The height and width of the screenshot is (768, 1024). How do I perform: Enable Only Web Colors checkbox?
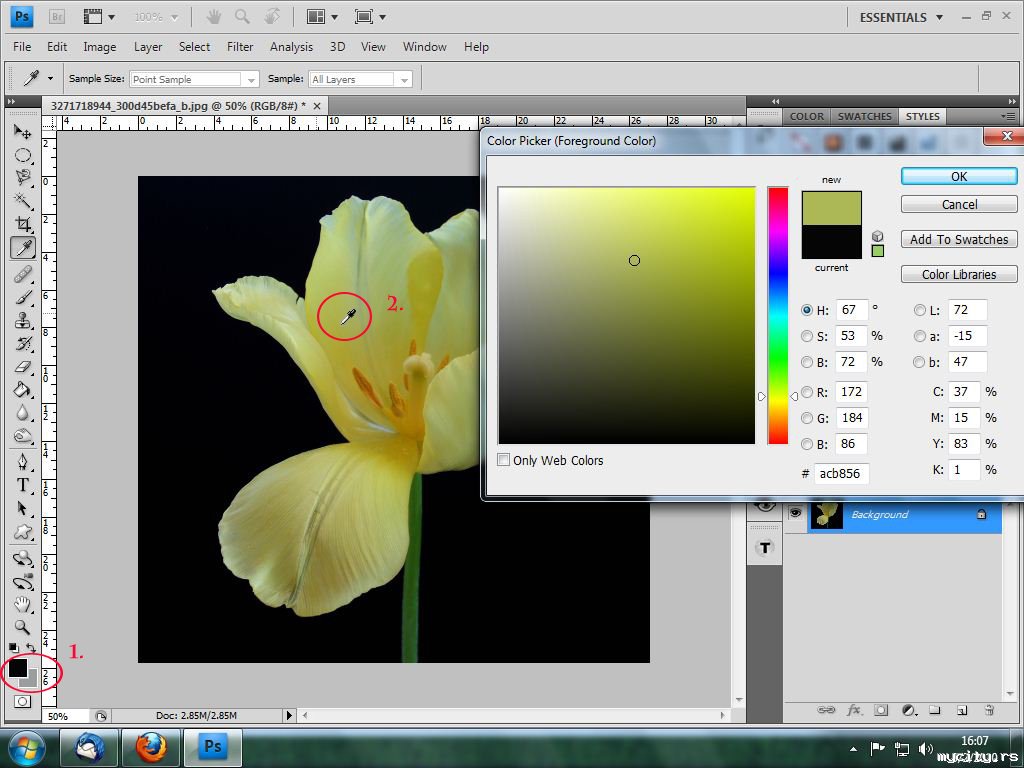pyautogui.click(x=504, y=460)
